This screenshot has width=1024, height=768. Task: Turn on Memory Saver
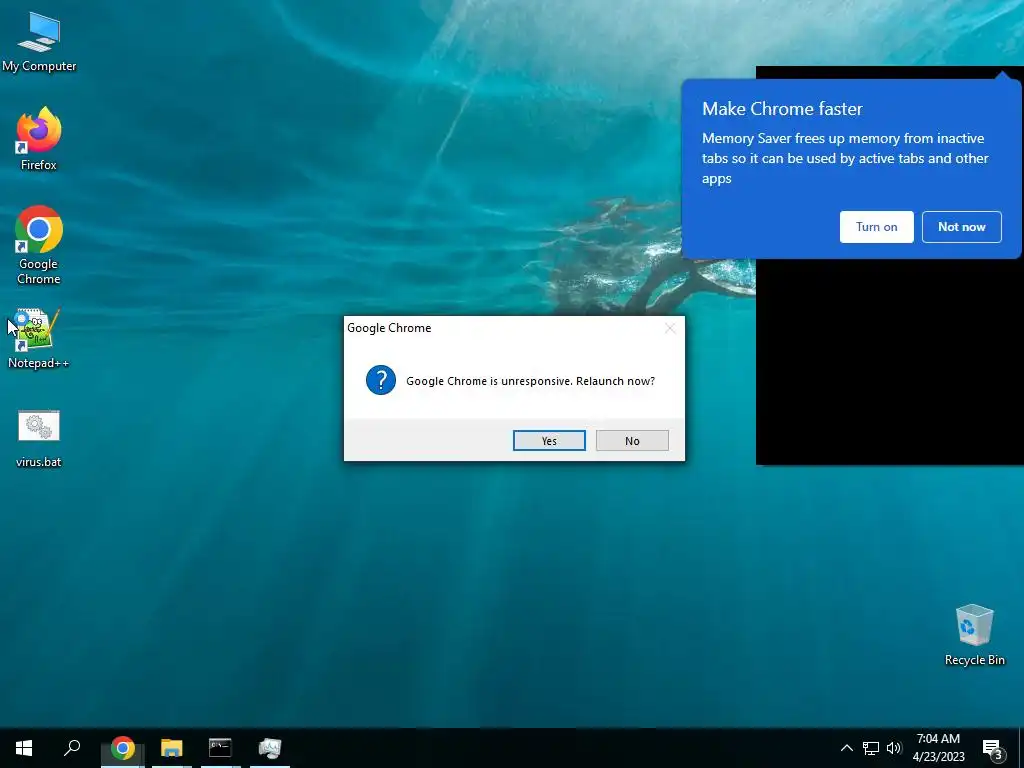point(876,227)
